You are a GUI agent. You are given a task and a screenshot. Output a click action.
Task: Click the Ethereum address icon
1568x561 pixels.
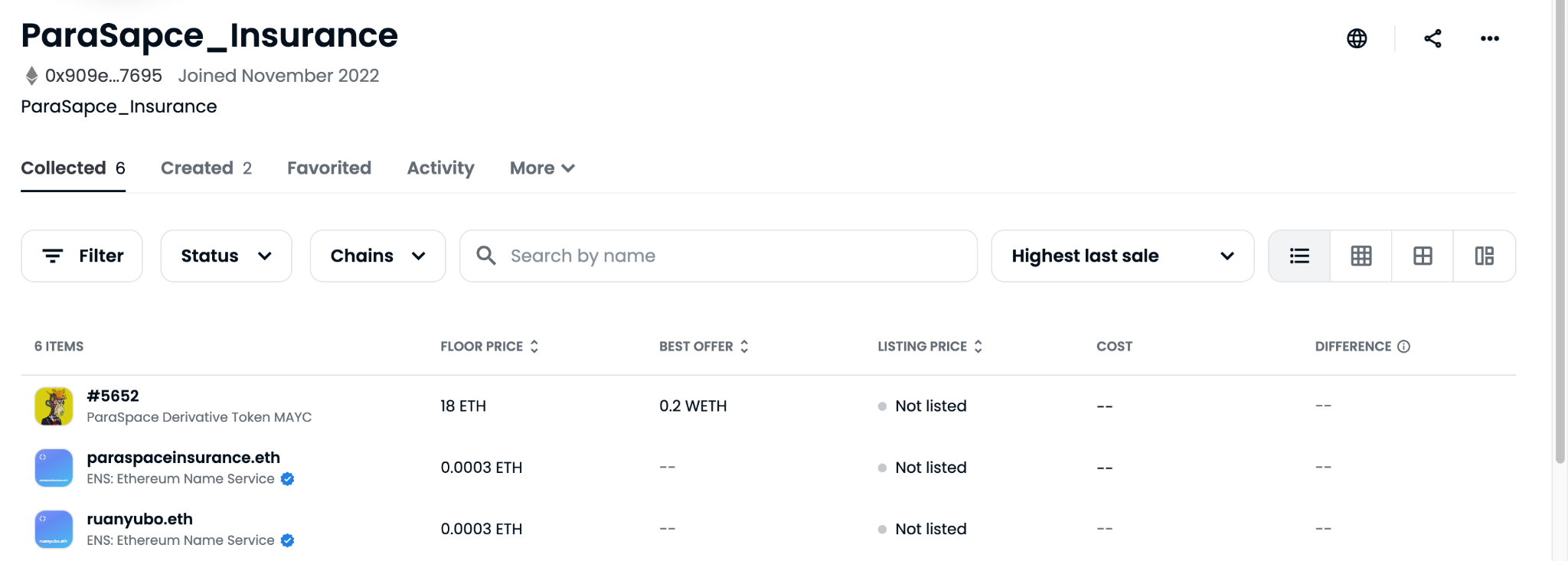click(31, 76)
